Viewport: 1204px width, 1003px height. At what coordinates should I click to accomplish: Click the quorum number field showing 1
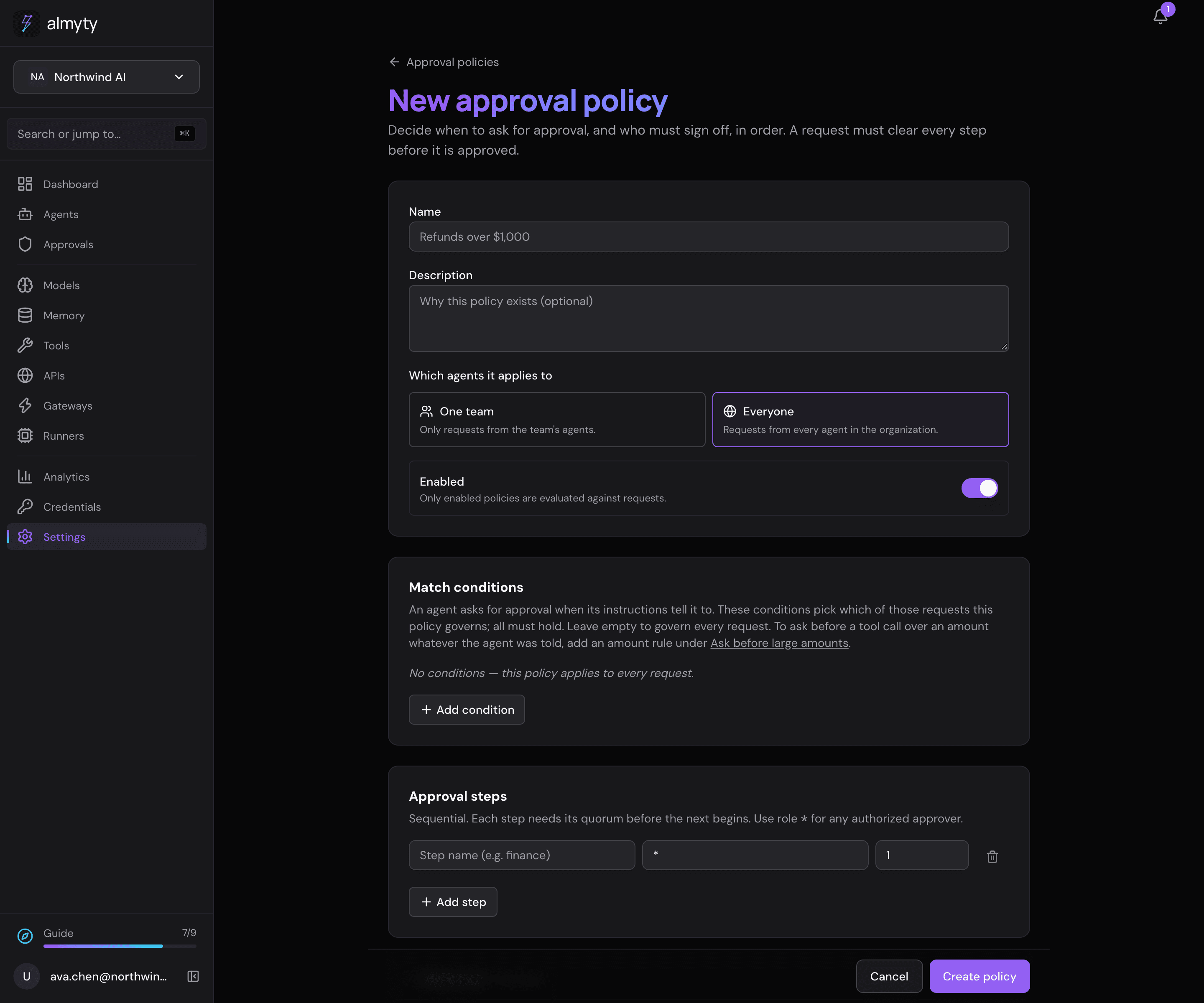pyautogui.click(x=922, y=855)
